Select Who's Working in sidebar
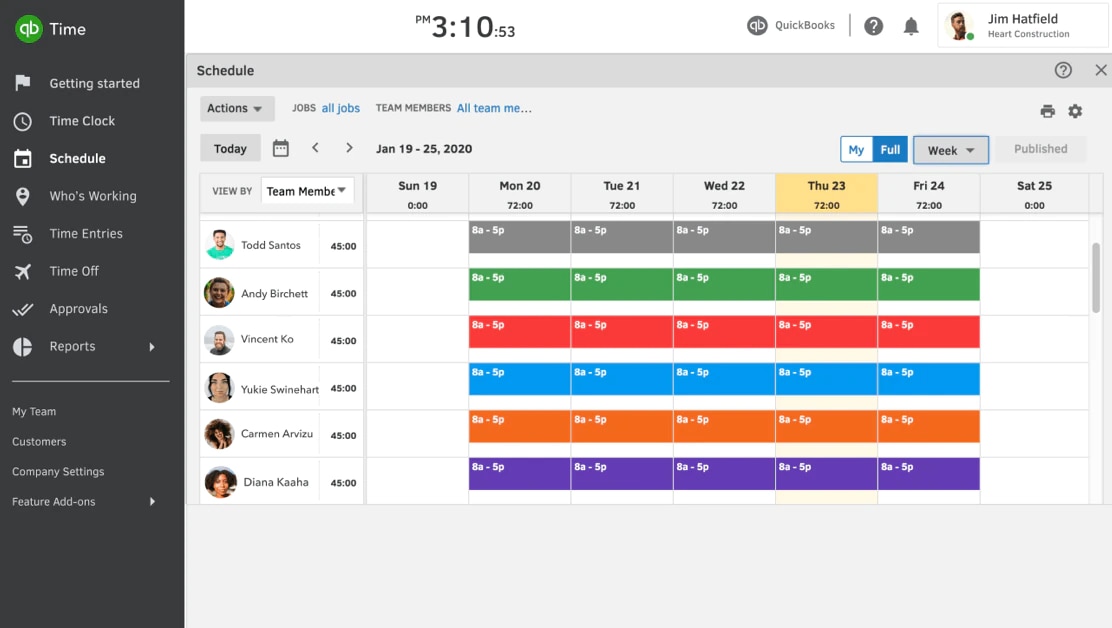Image resolution: width=1112 pixels, height=628 pixels. click(x=92, y=196)
